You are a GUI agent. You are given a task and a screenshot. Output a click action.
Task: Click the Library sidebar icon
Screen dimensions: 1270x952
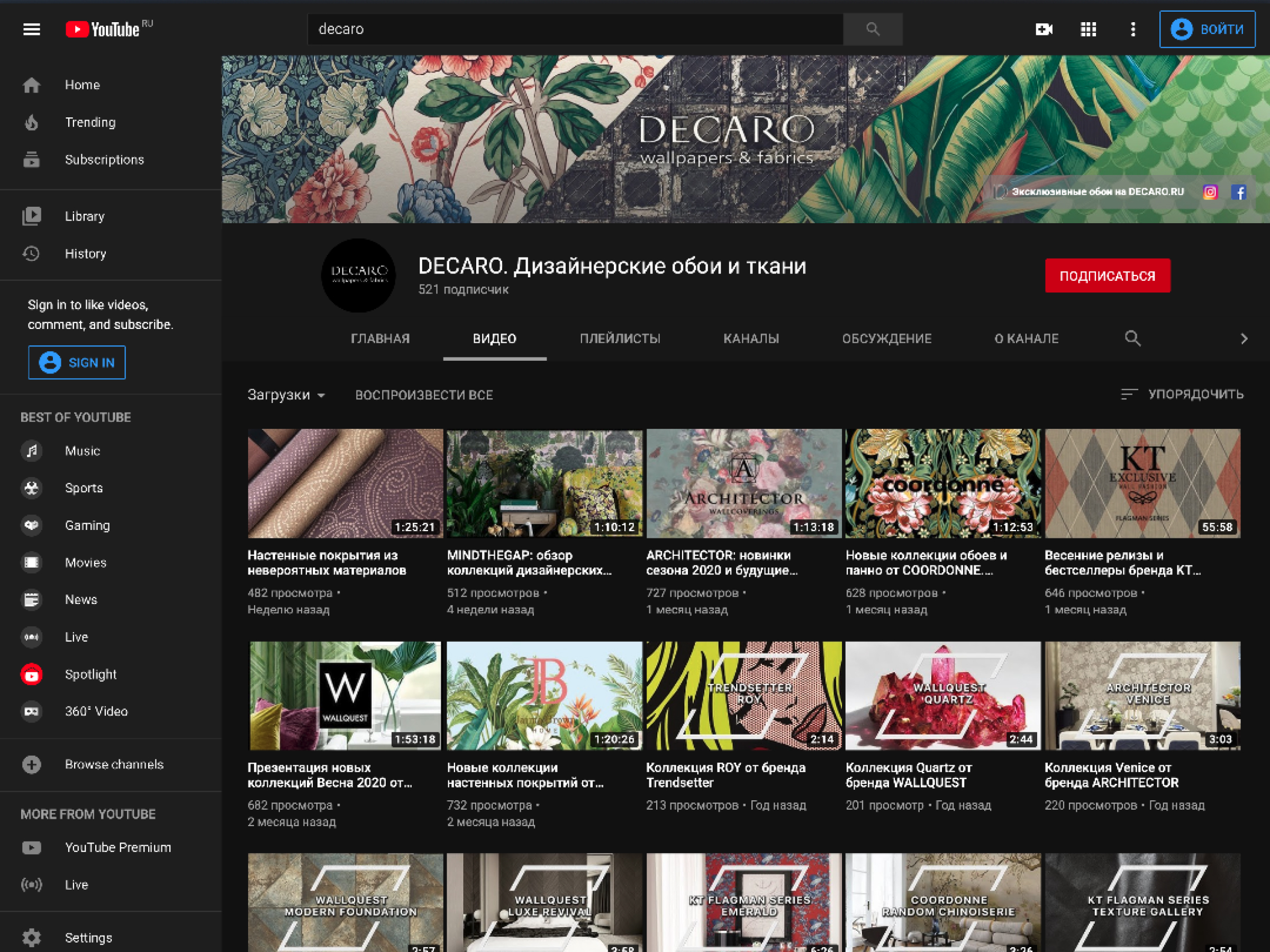click(x=32, y=216)
